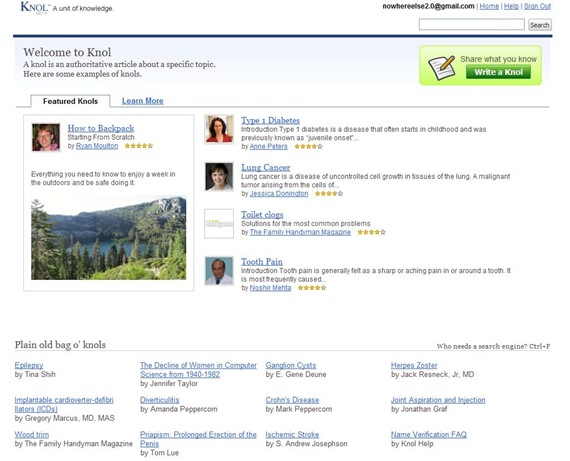The width and height of the screenshot is (570, 461).
Task: Click 'by Mark Peppercorn' author text
Action: pyautogui.click(x=299, y=409)
